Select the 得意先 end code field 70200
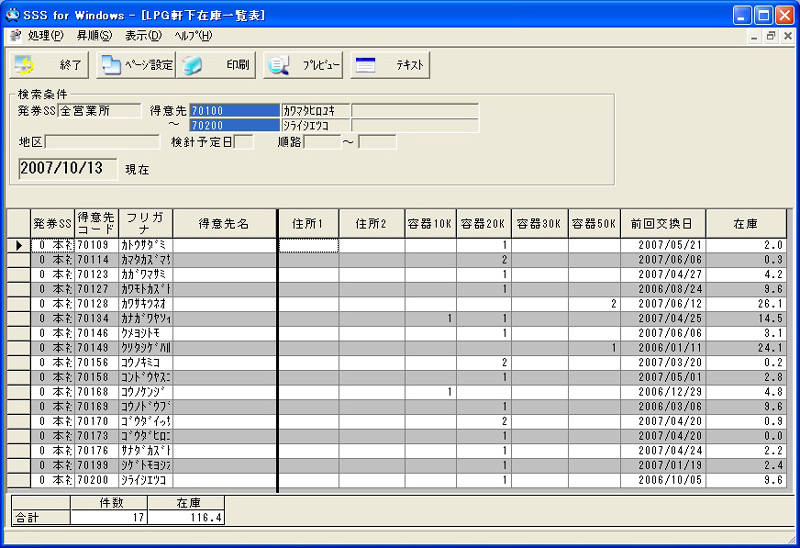The height and width of the screenshot is (548, 800). (x=234, y=126)
